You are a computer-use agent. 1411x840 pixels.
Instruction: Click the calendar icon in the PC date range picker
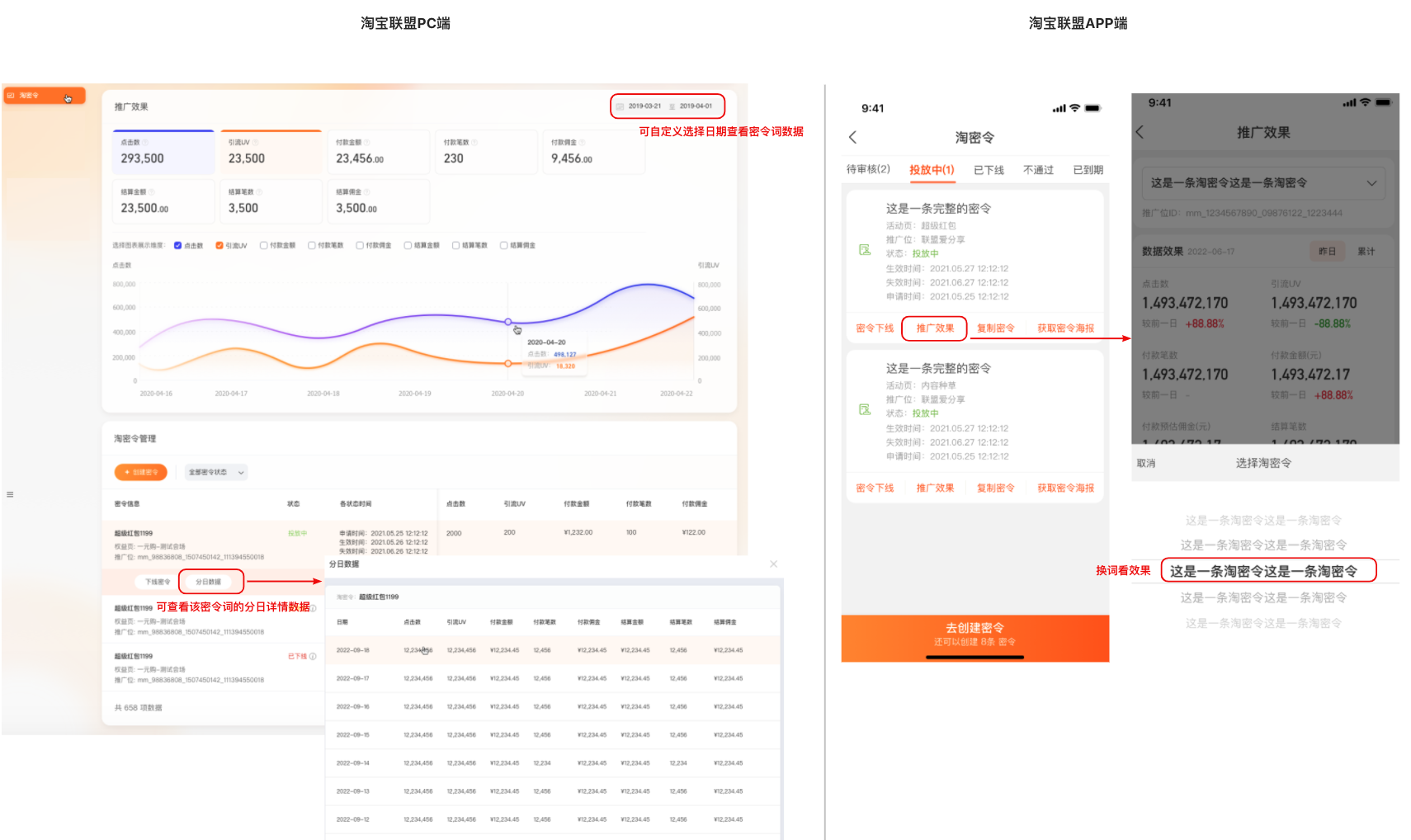point(621,106)
